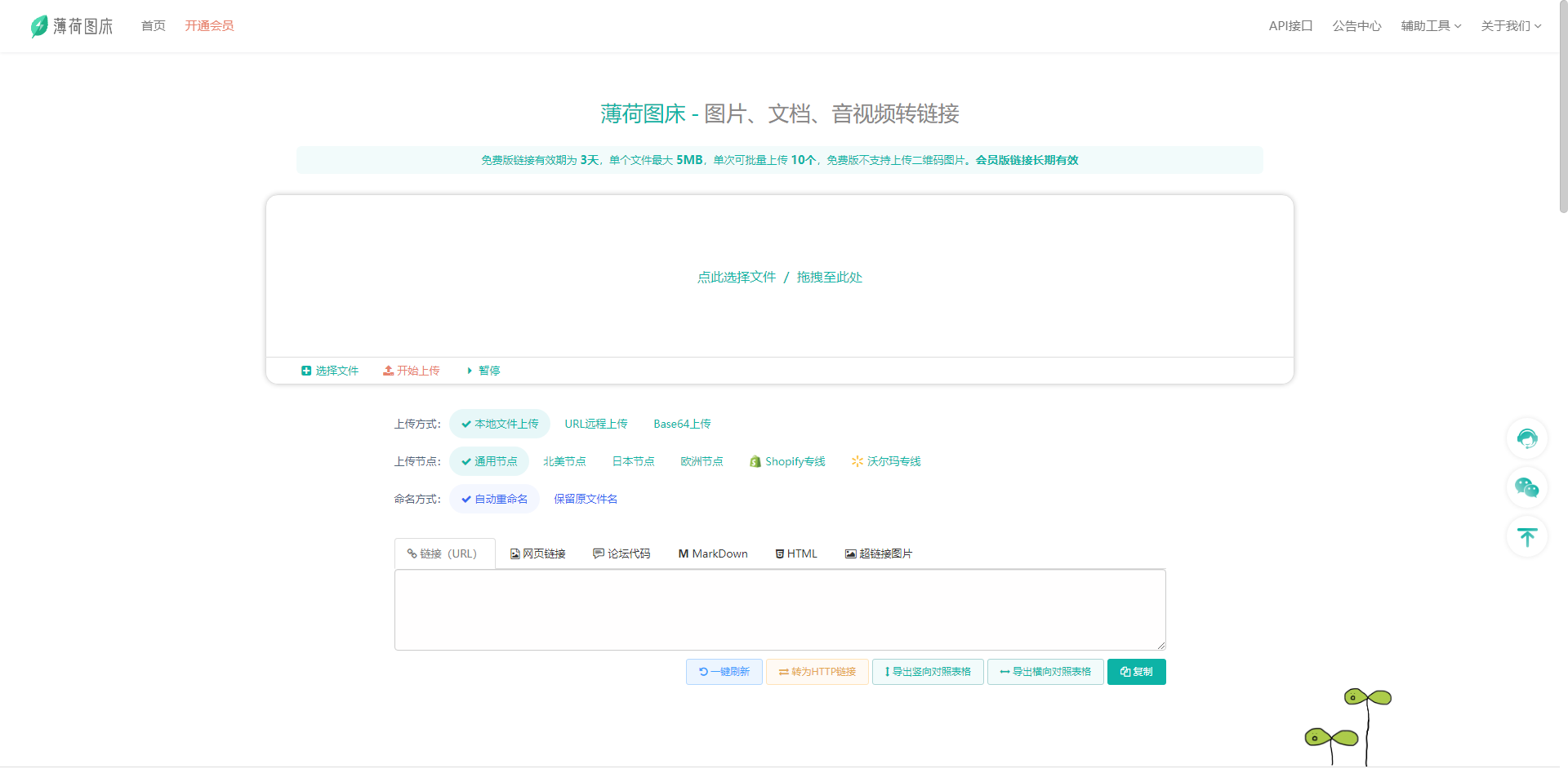Click the 选择文件 plus icon button

pyautogui.click(x=330, y=371)
